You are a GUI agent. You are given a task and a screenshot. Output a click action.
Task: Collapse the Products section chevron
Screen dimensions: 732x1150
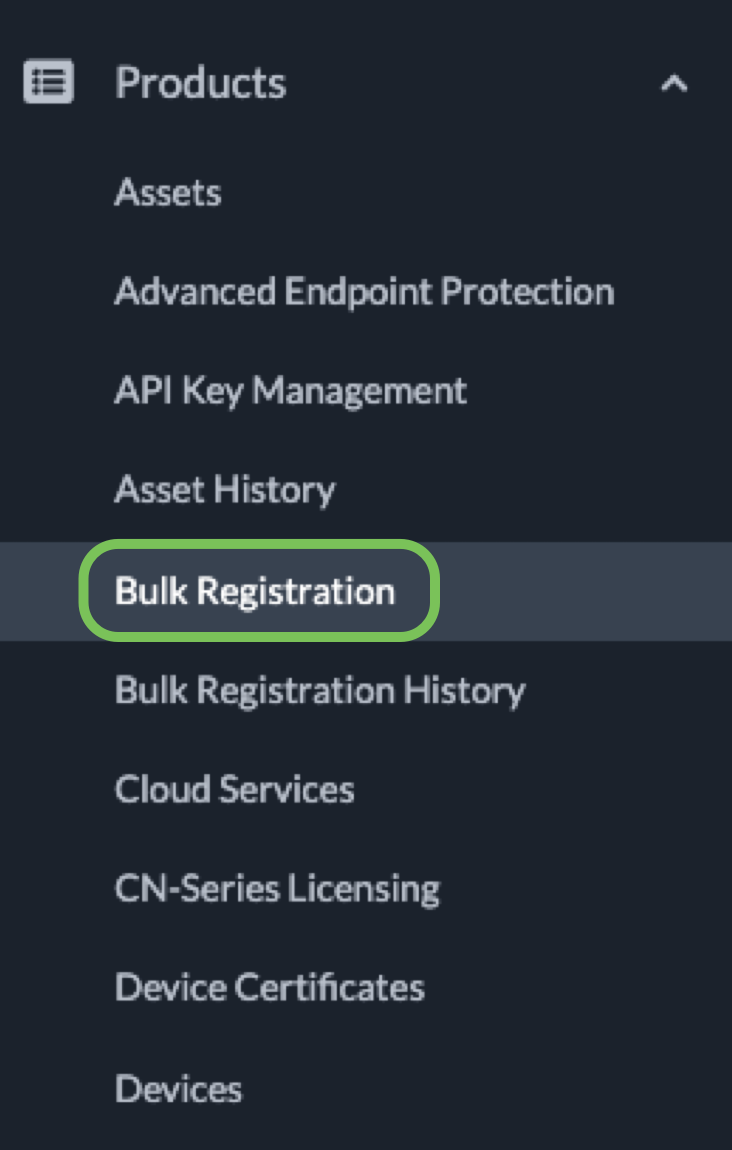pos(674,83)
